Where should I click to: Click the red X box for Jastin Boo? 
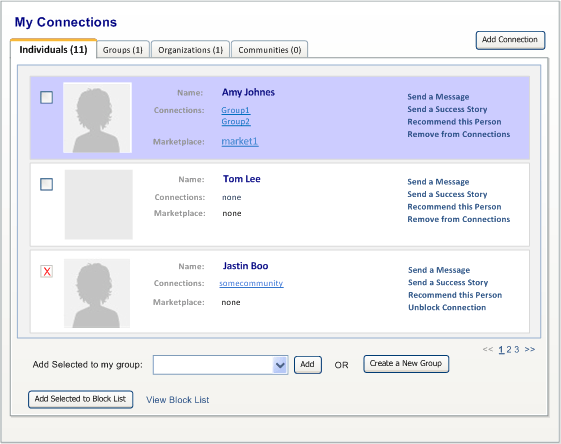[47, 272]
